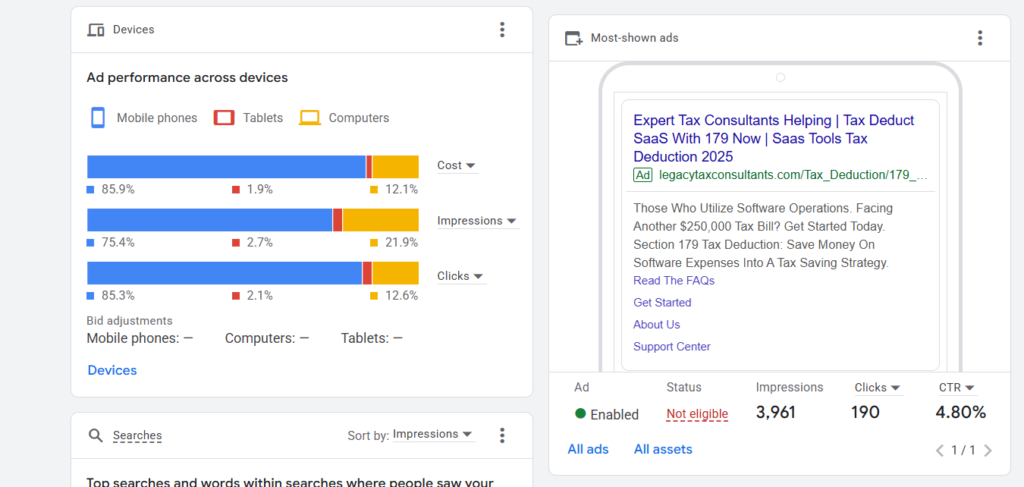Image resolution: width=1024 pixels, height=487 pixels.
Task: Click the 2.7% tablets impressions value
Action: pos(259,243)
